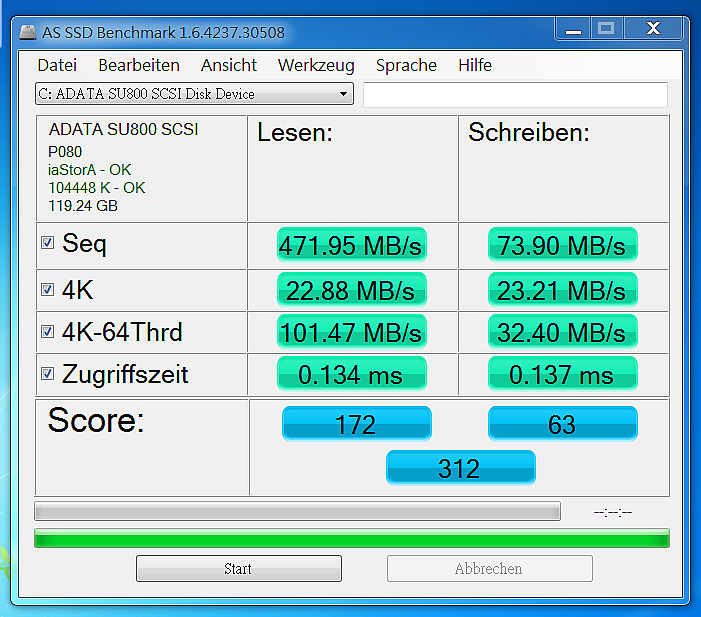701x617 pixels.
Task: Click the write score 63
Action: [563, 424]
